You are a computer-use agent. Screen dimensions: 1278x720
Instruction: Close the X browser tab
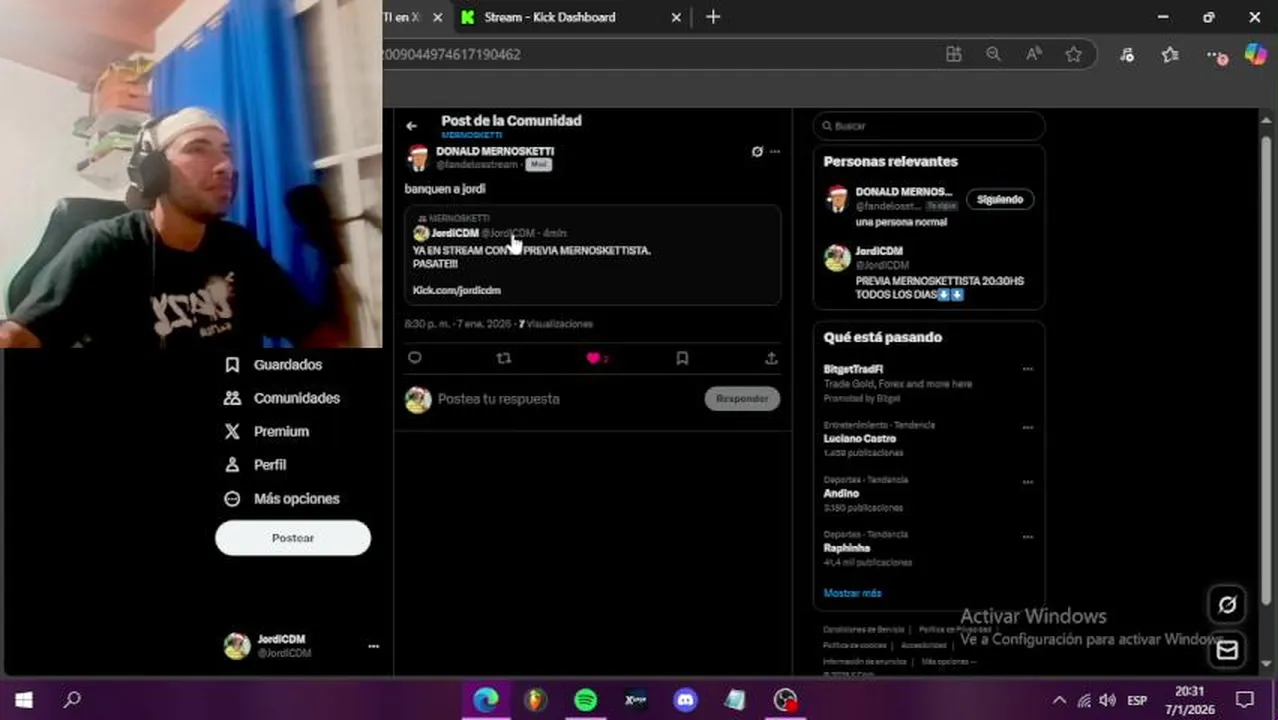(437, 17)
